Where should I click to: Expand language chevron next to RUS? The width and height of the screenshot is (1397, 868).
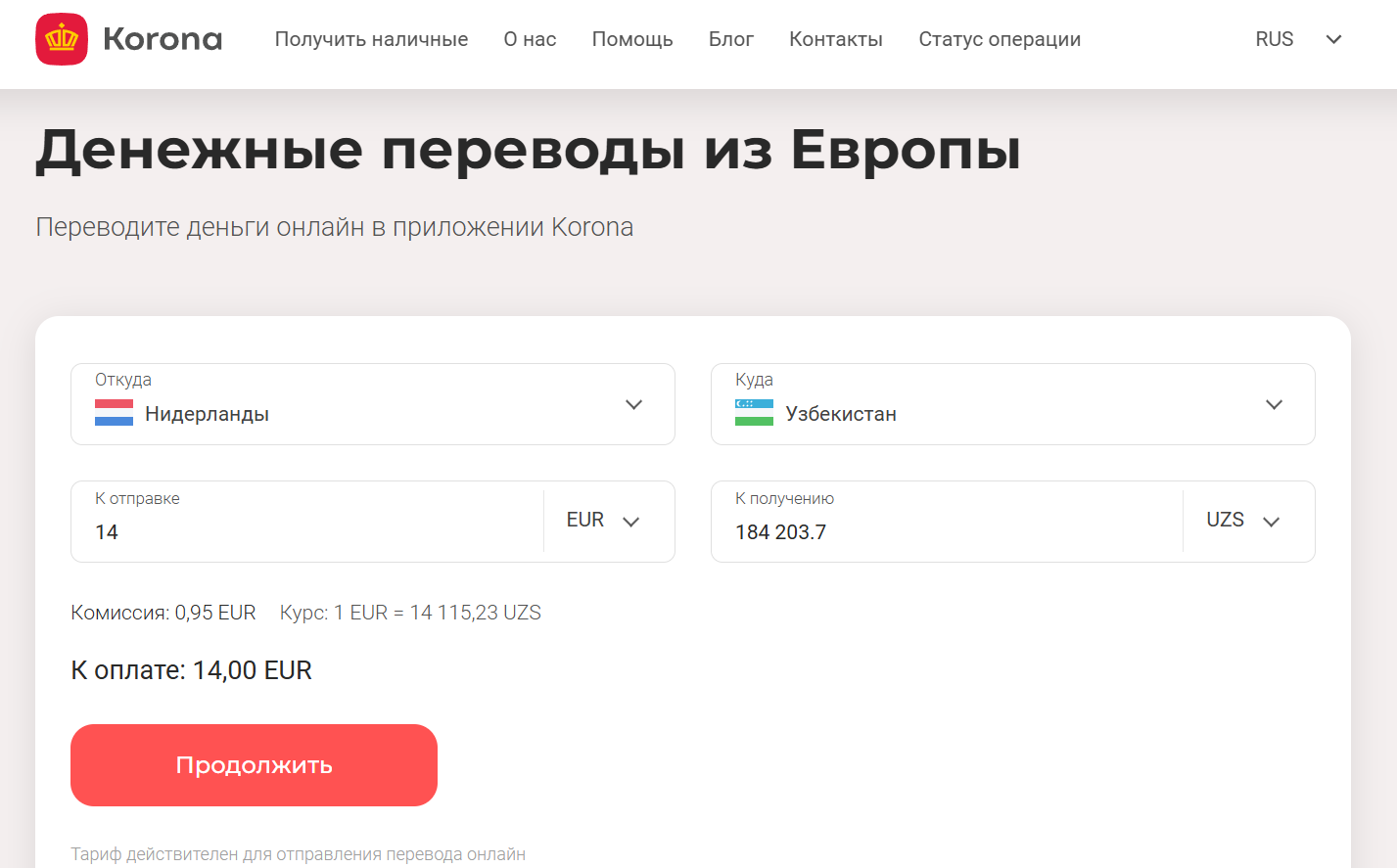(x=1333, y=39)
